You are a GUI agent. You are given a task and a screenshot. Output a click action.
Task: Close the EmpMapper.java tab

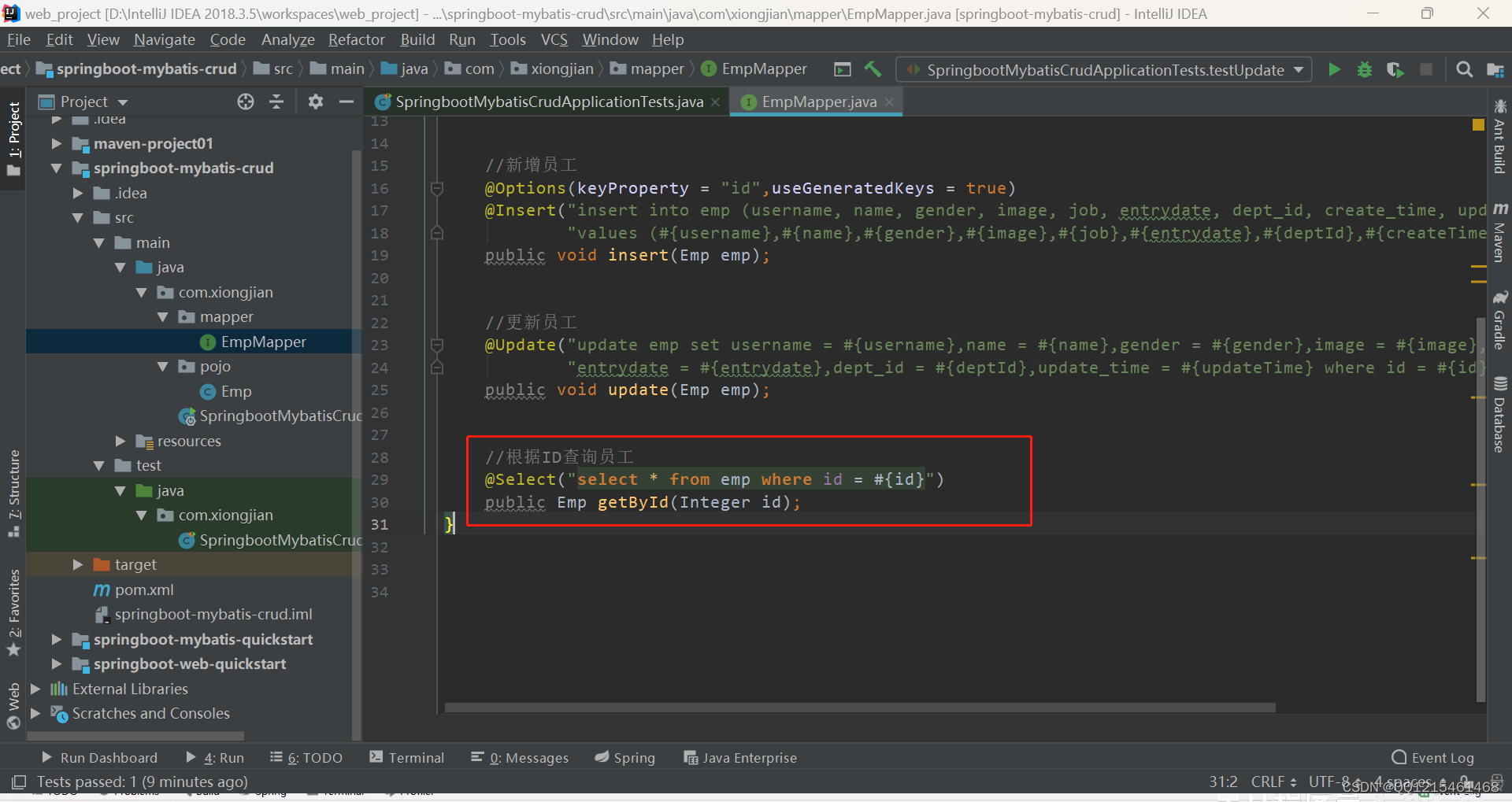pyautogui.click(x=889, y=102)
